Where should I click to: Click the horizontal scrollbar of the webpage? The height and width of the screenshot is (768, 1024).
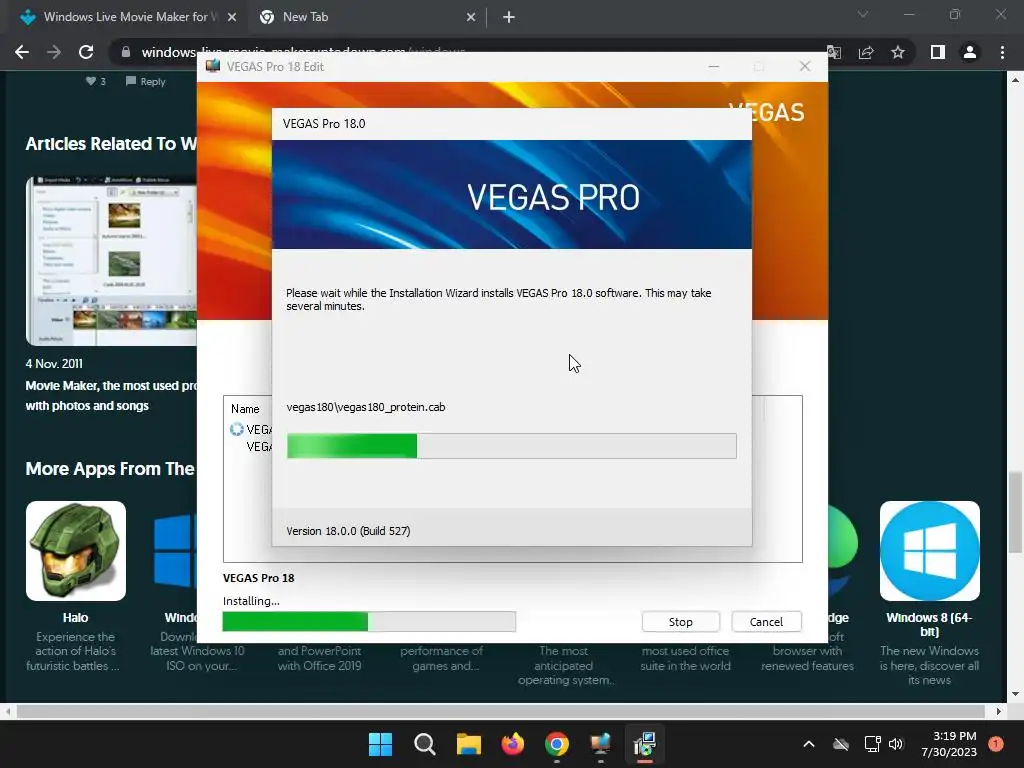click(500, 711)
